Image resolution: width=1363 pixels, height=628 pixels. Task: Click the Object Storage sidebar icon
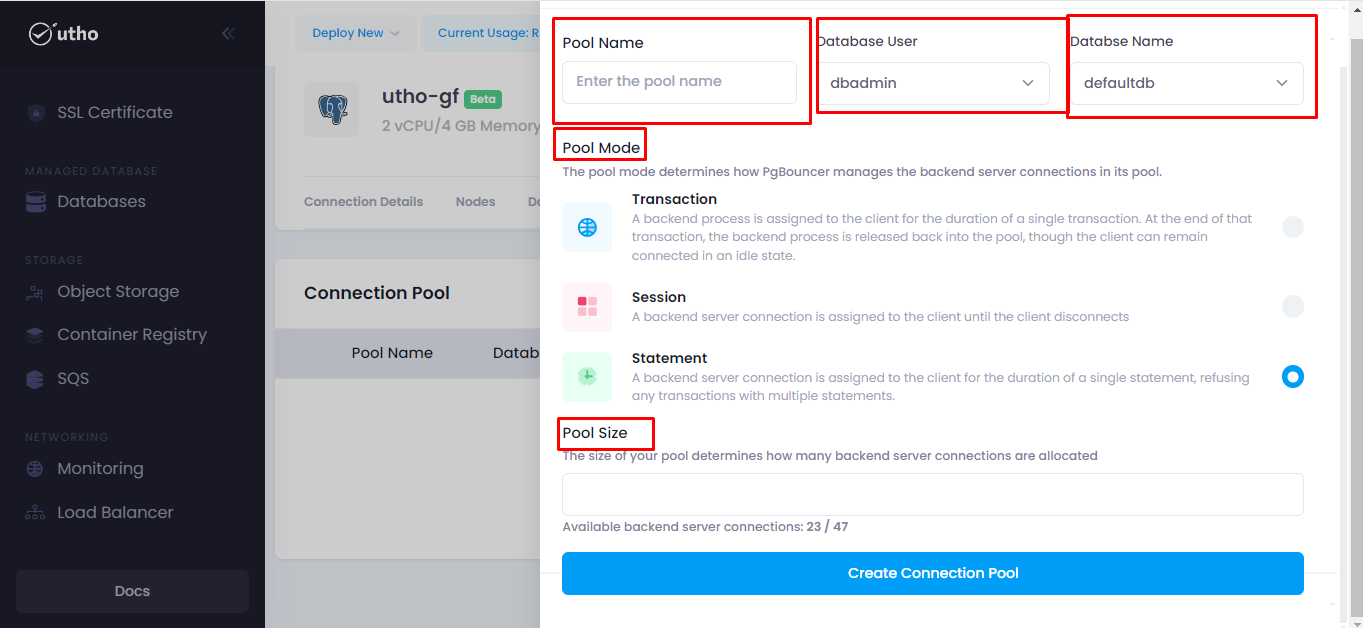[x=36, y=292]
